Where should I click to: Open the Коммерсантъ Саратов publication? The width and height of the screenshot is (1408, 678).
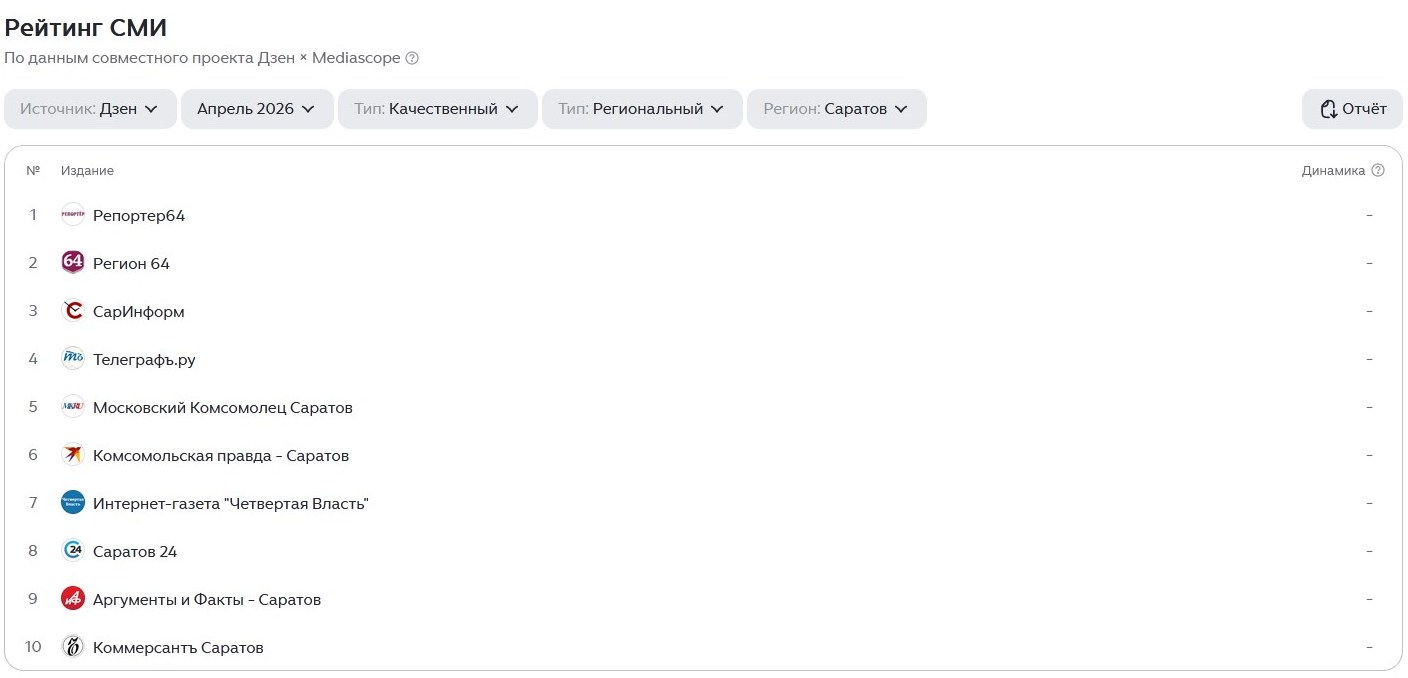[178, 648]
